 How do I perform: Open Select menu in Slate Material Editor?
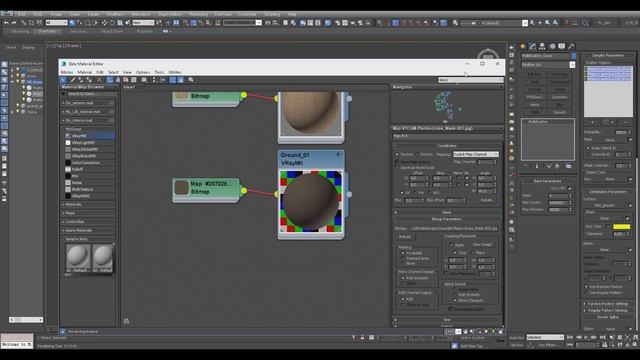tap(113, 72)
